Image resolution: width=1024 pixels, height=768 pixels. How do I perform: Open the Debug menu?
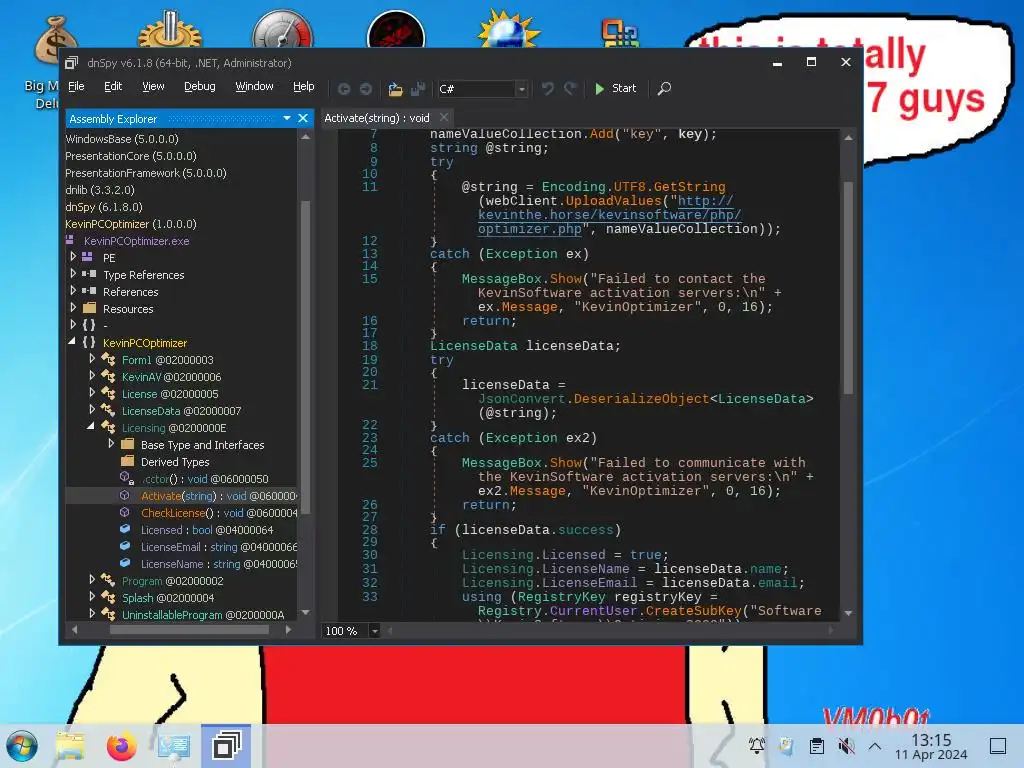point(200,86)
